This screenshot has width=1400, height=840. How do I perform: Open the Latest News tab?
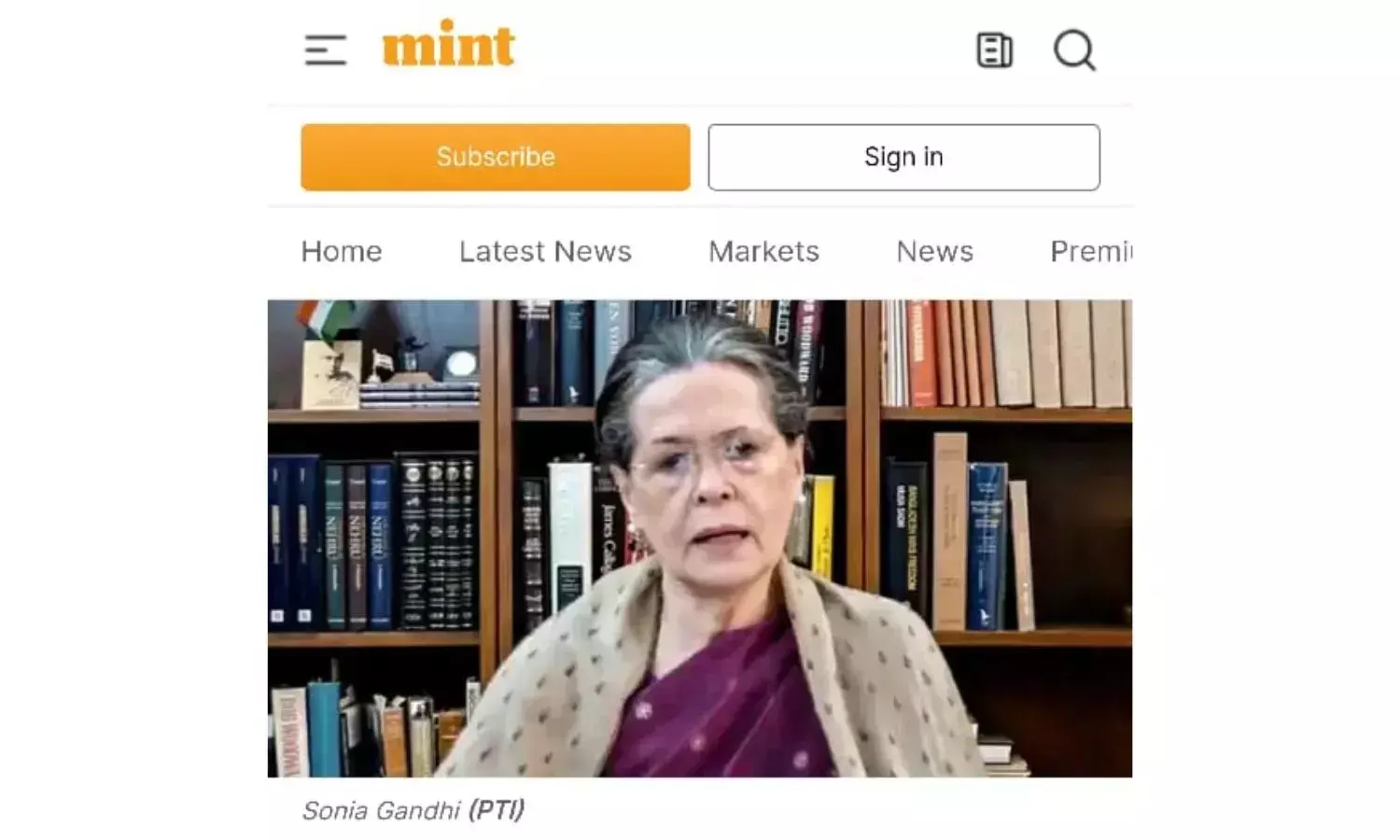545,251
